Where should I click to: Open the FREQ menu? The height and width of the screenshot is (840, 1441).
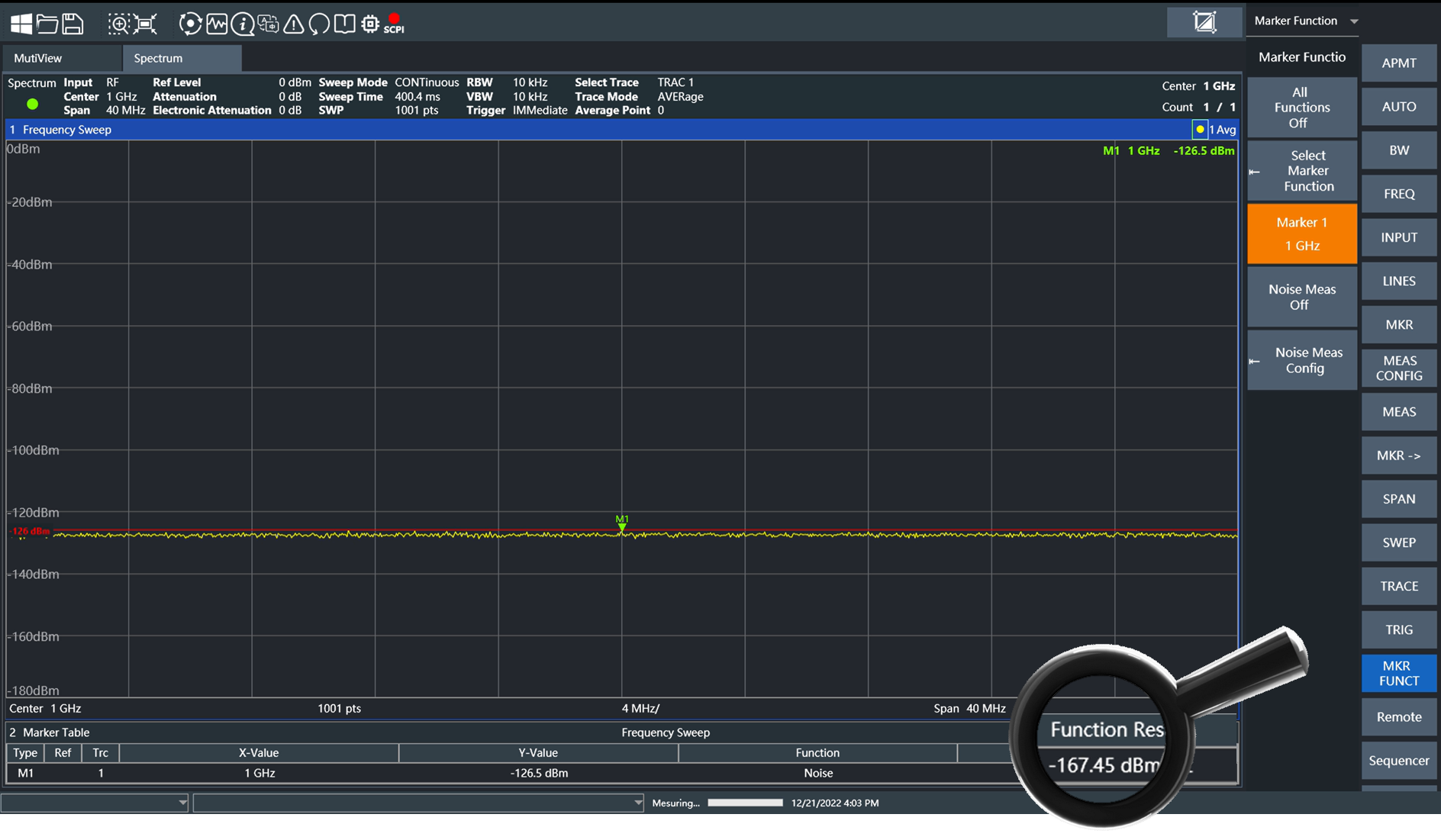[x=1399, y=194]
